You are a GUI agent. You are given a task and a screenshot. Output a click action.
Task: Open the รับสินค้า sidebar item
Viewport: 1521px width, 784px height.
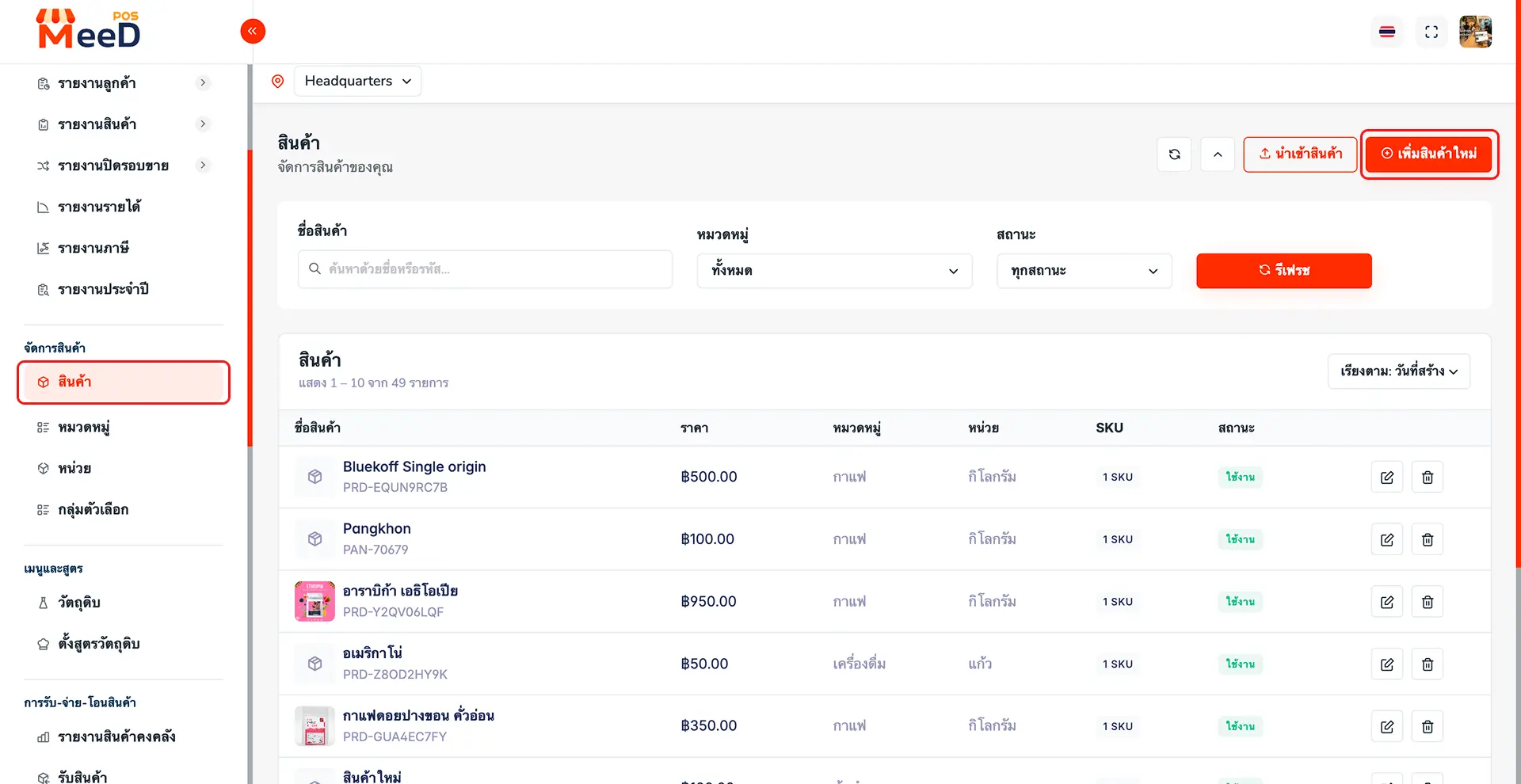(82, 777)
